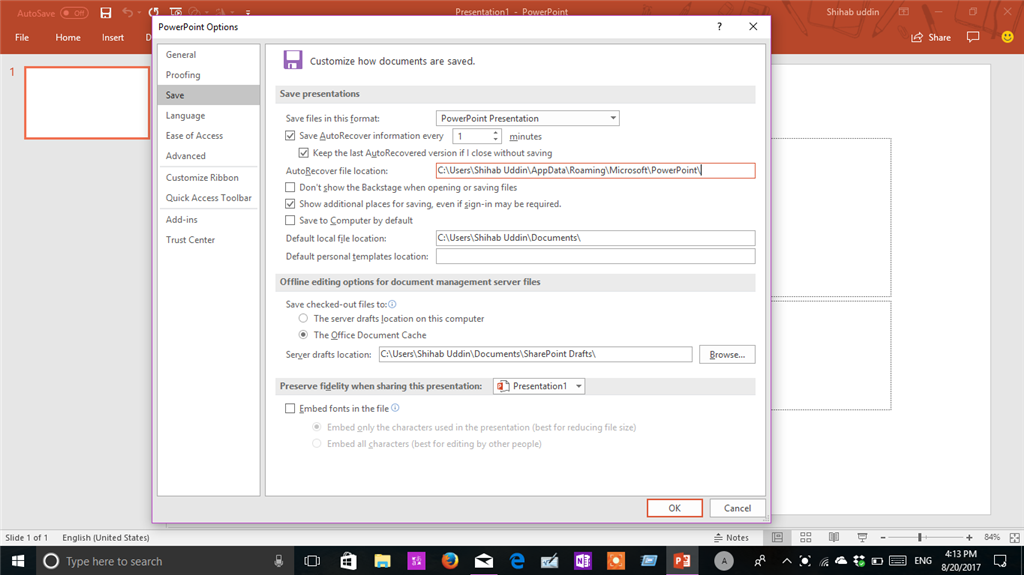This screenshot has height=575, width=1024.
Task: Adjust the zoom slider handle
Action: point(920,537)
